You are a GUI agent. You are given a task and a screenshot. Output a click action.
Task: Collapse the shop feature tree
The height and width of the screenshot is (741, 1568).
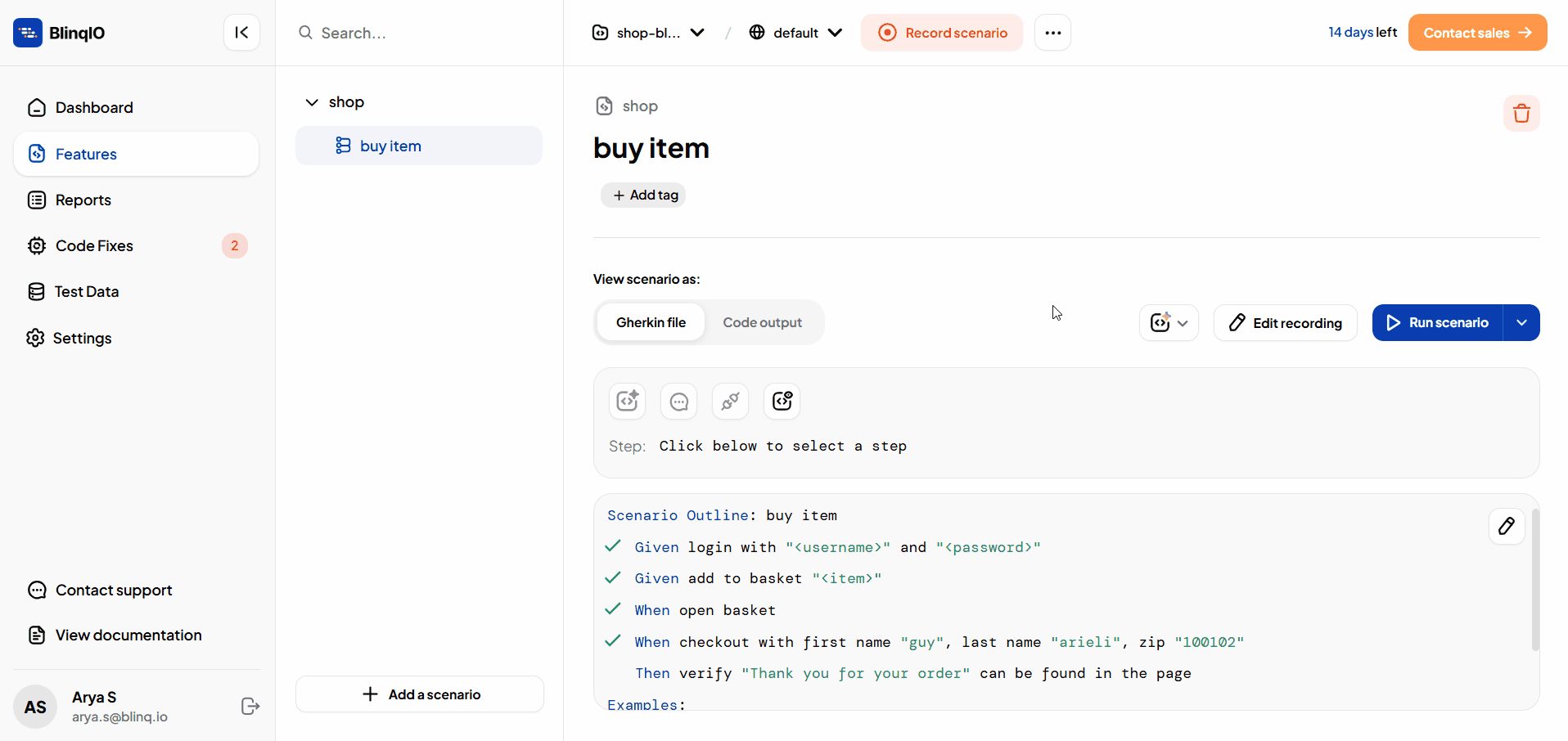[312, 102]
